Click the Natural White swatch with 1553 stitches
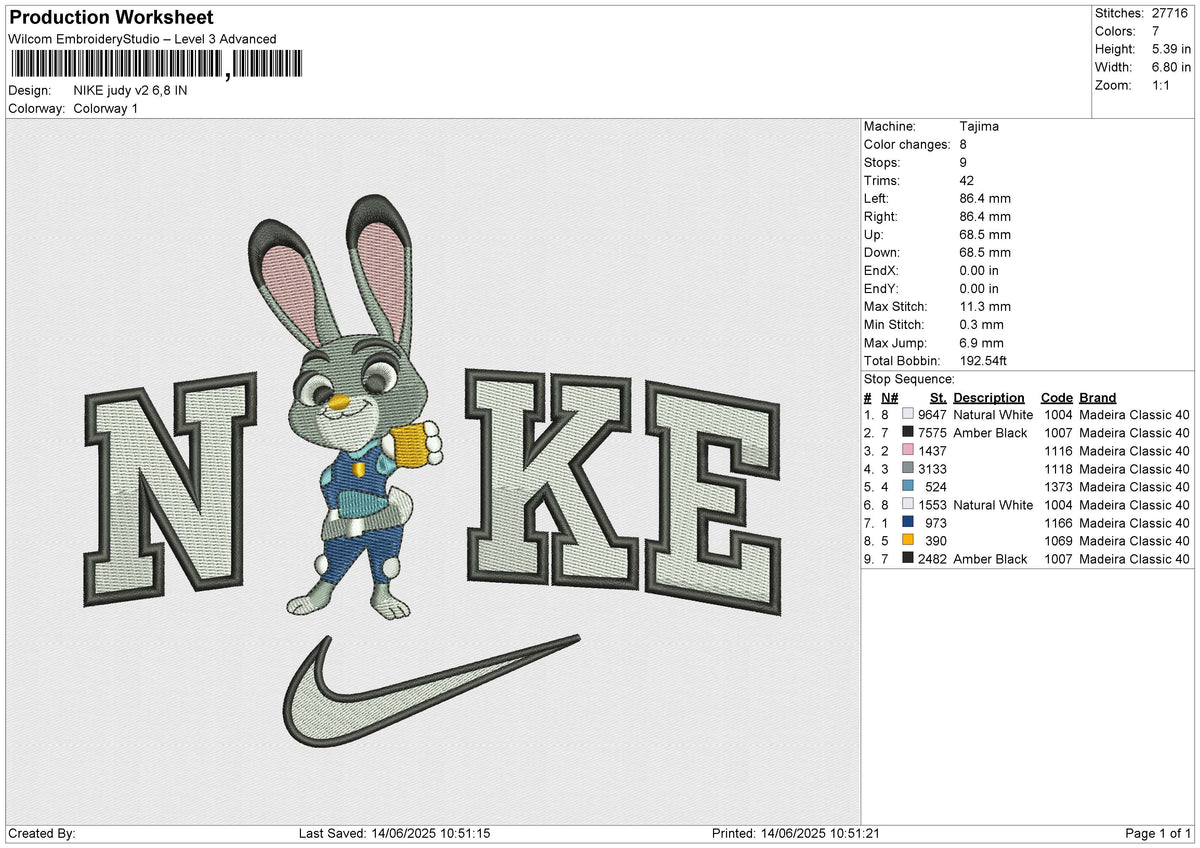 pyautogui.click(x=908, y=505)
